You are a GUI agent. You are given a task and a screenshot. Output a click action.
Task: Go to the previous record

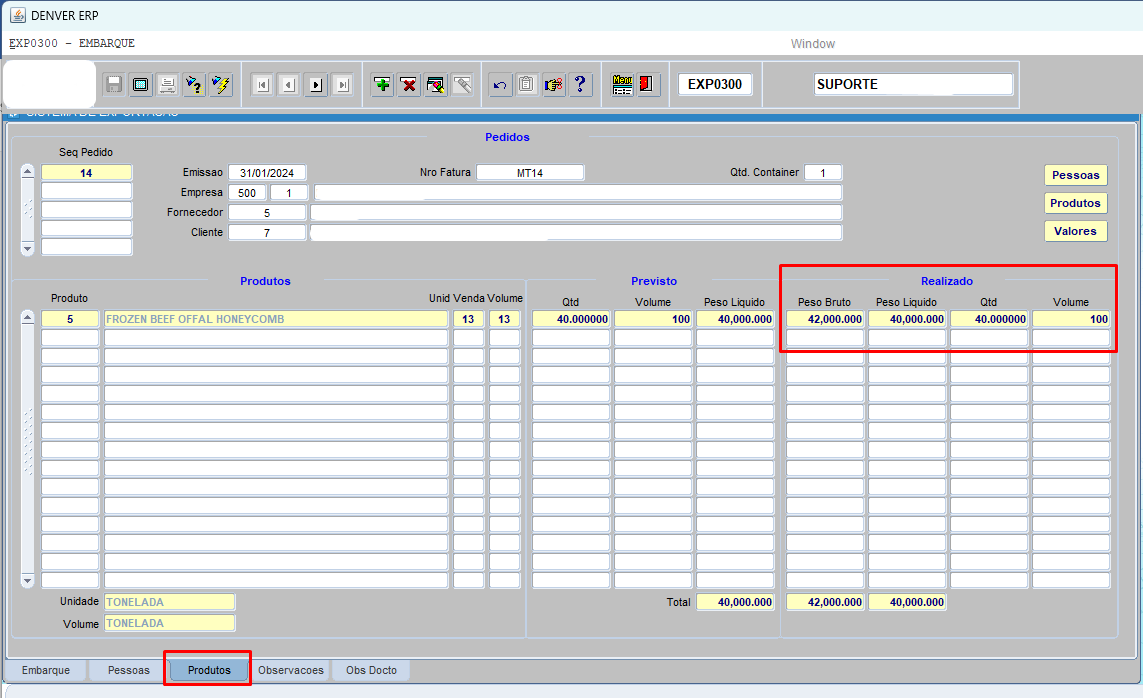[x=289, y=85]
